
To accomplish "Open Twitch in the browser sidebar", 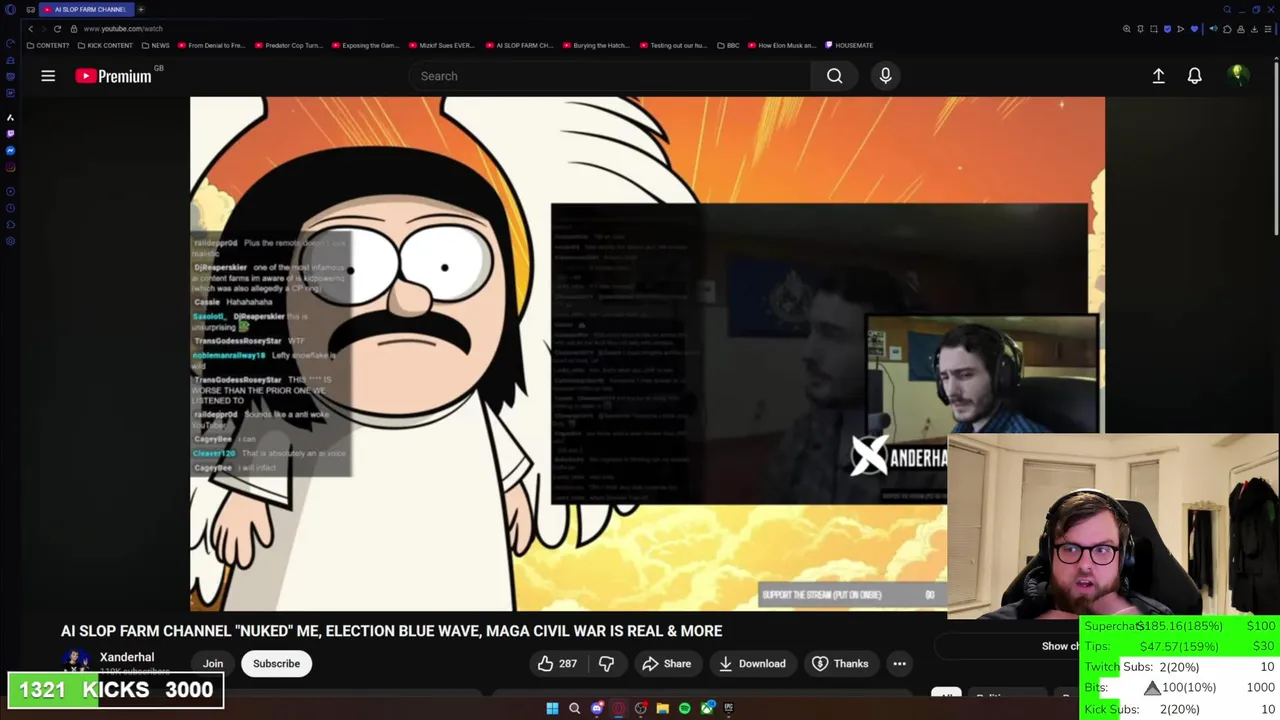I will [10, 133].
